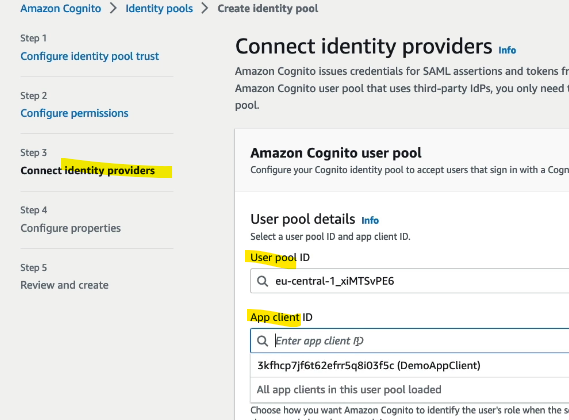The height and width of the screenshot is (420, 569).
Task: Click the User pool ID label
Action: [x=280, y=257]
